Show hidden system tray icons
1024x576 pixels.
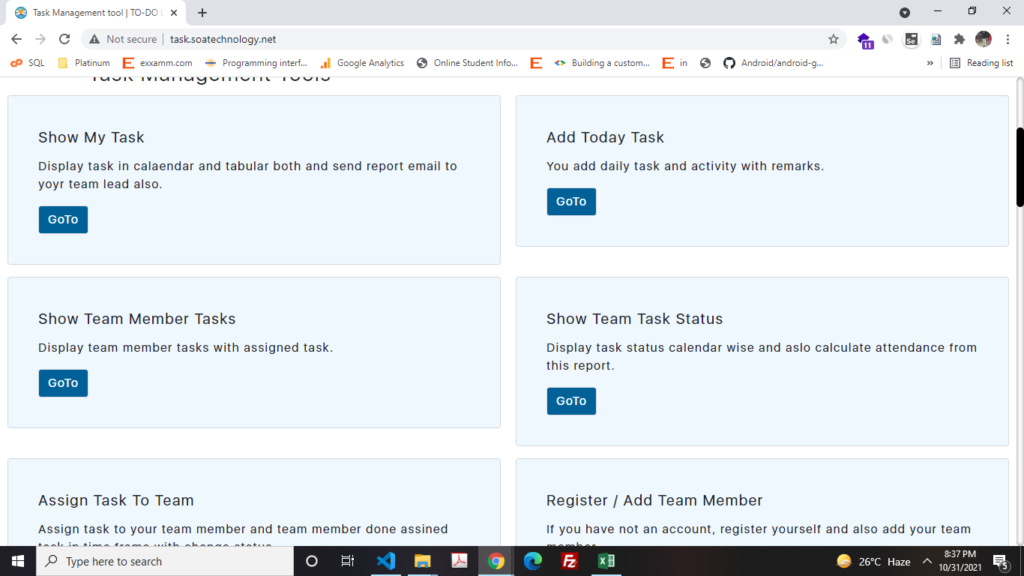(x=927, y=561)
